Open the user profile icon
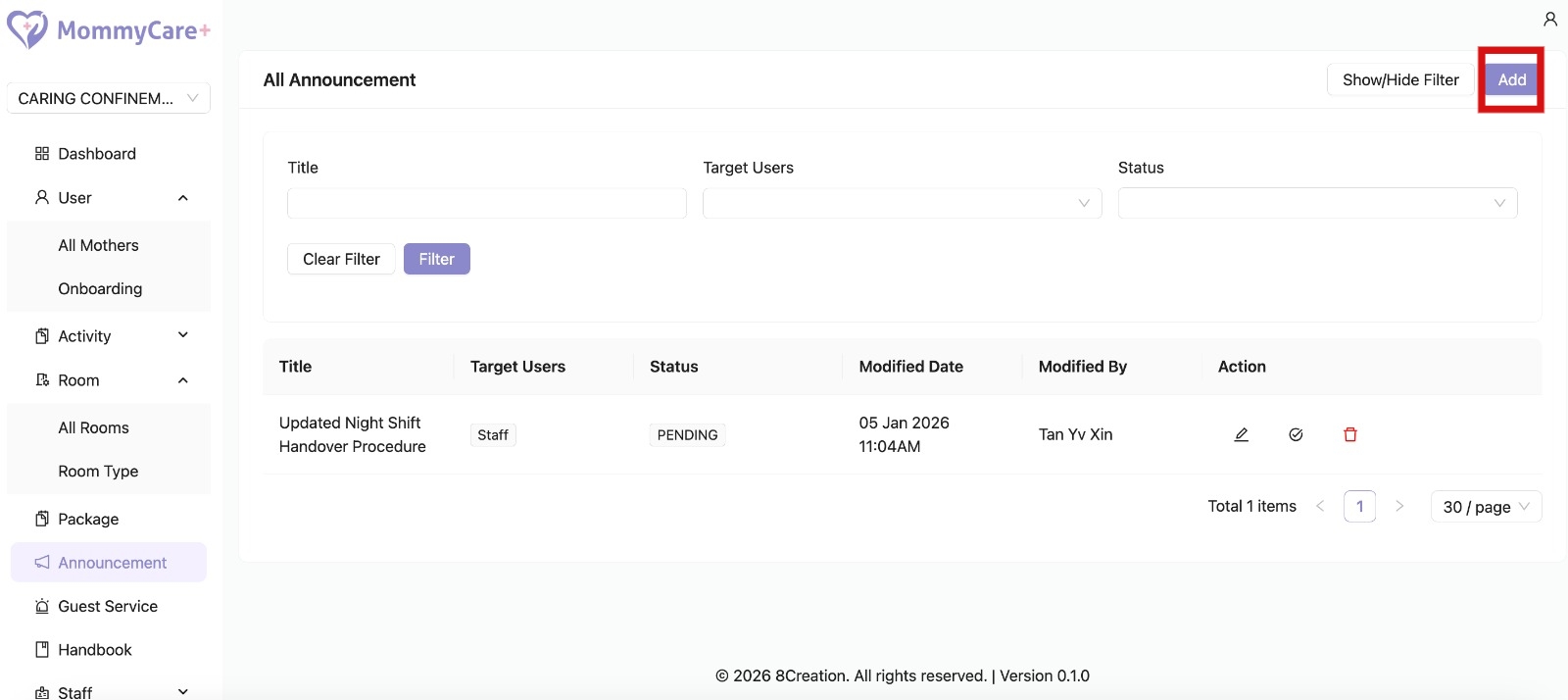Screen dimensions: 1568x700 (x=1549, y=19)
